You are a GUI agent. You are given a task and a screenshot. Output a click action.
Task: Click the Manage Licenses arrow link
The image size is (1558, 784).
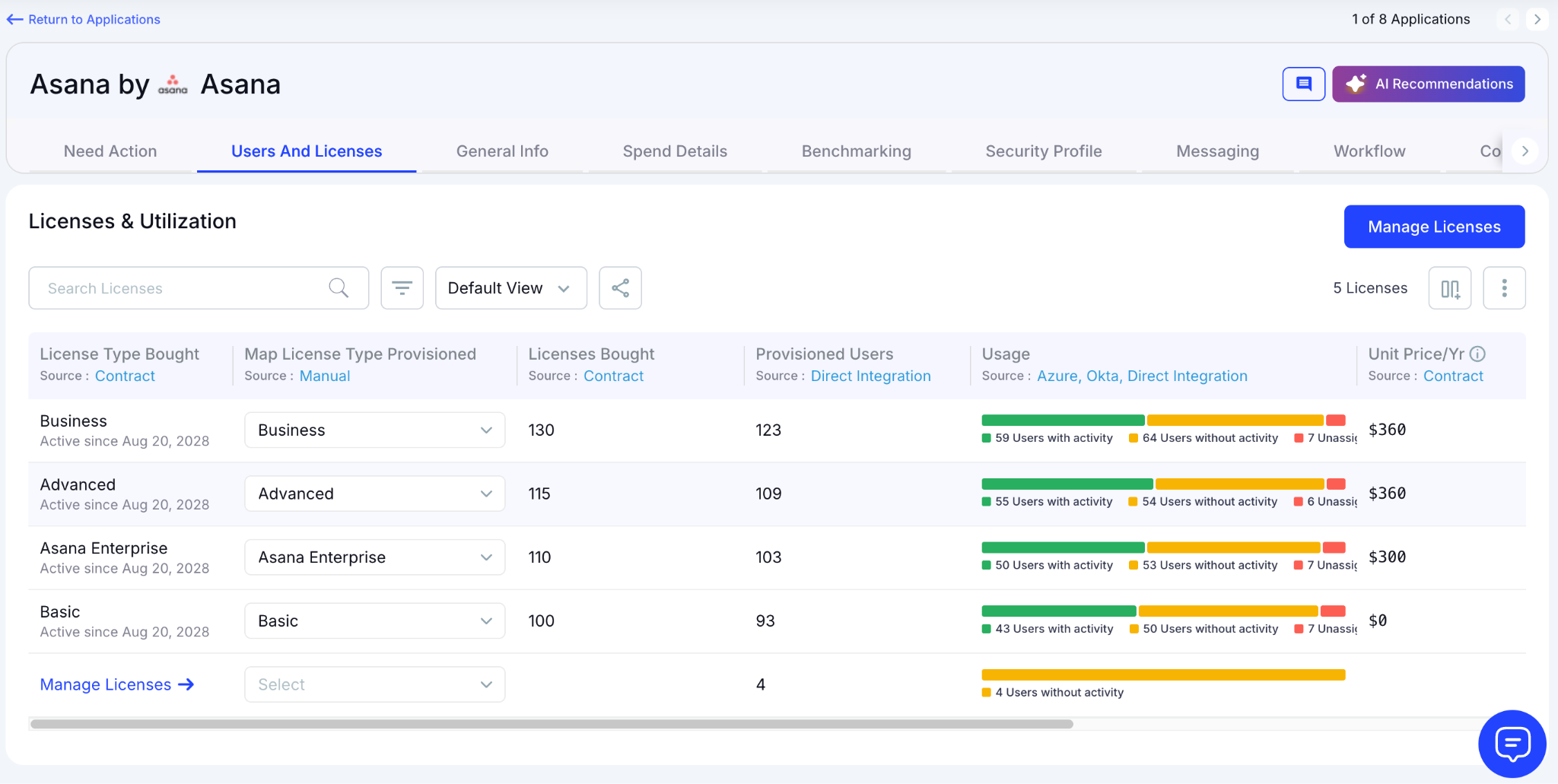tap(117, 684)
